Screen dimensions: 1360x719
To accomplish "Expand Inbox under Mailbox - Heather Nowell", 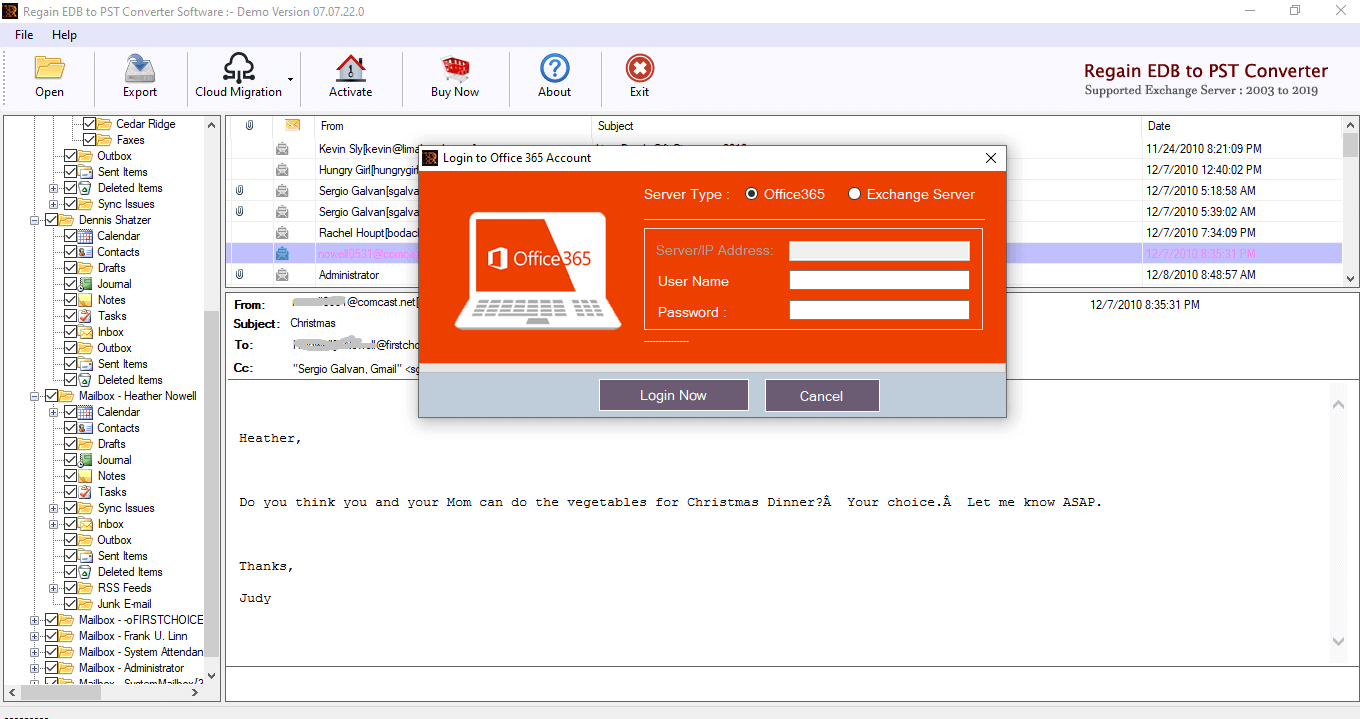I will click(53, 524).
